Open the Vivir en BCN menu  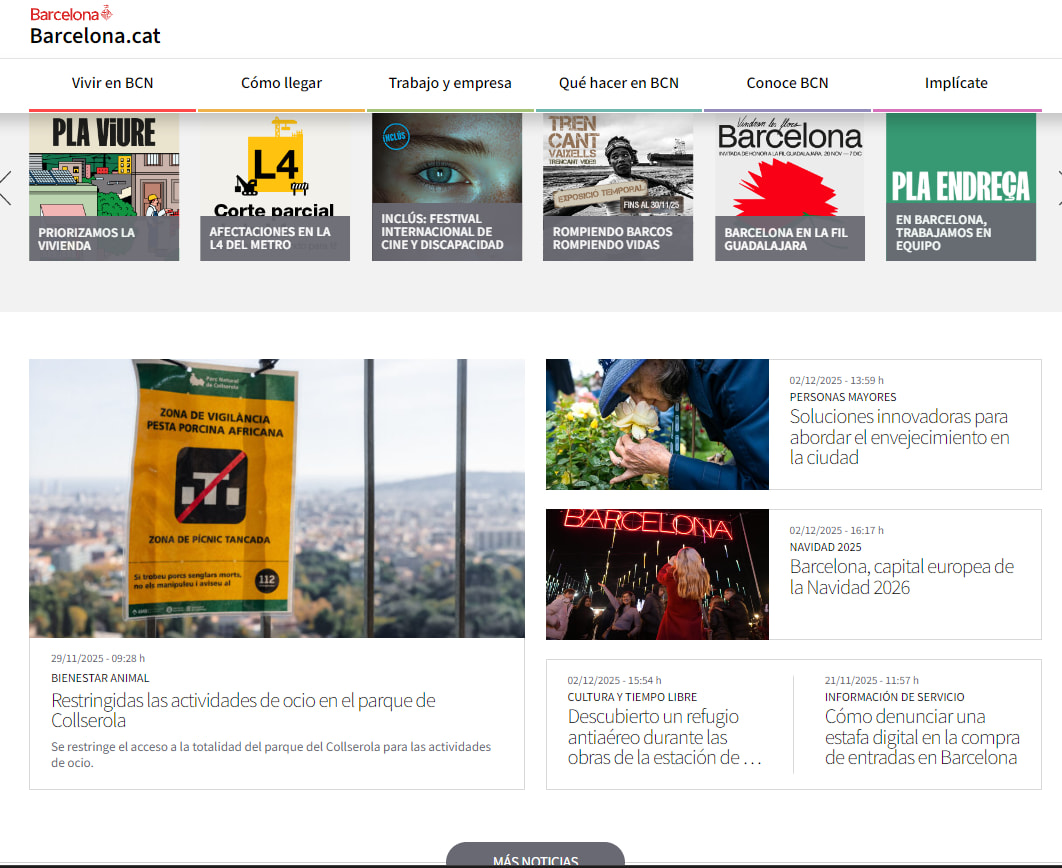click(x=112, y=83)
